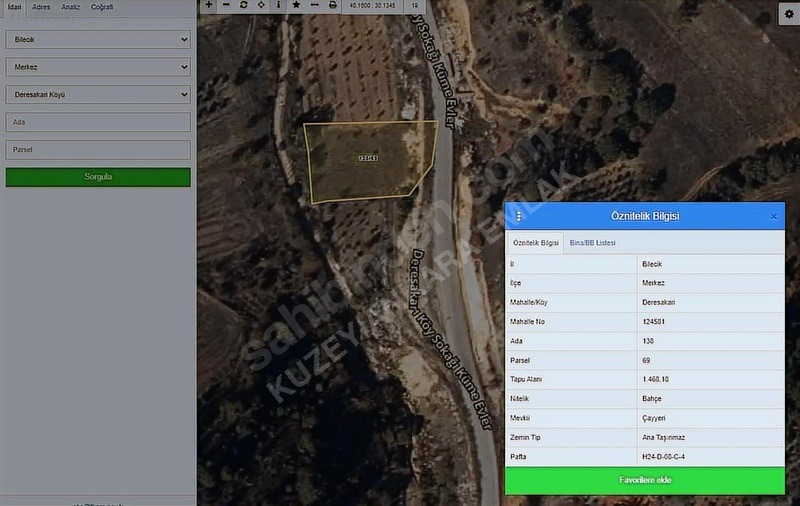Switch to the Bina/BB Listesi tab
This screenshot has width=800, height=506.
(592, 243)
